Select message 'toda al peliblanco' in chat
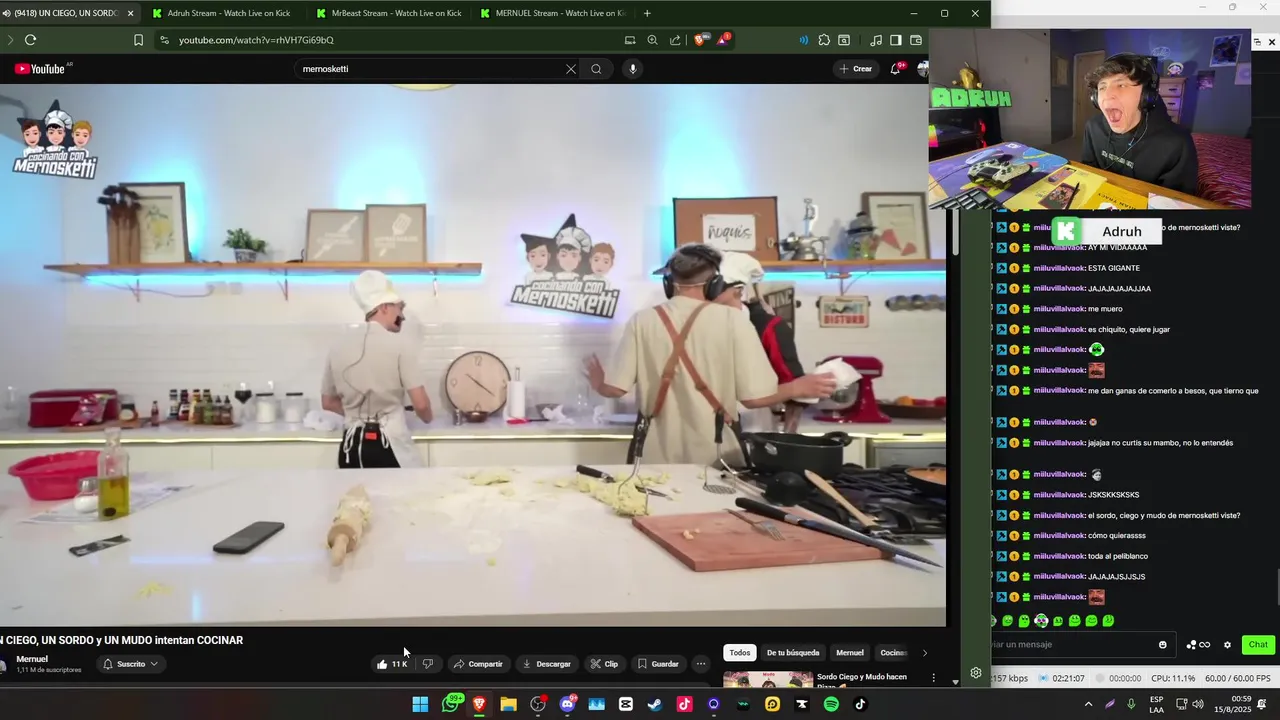Screen dimensions: 1280x720 pyautogui.click(x=1117, y=556)
